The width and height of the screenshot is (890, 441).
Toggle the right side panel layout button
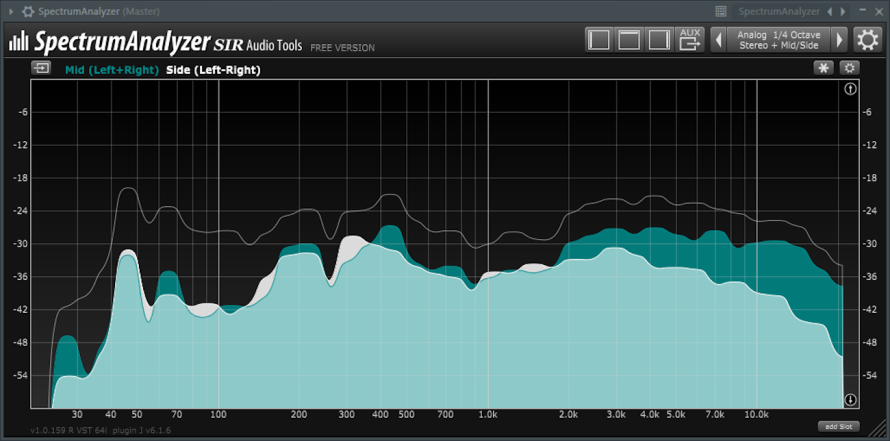[659, 40]
